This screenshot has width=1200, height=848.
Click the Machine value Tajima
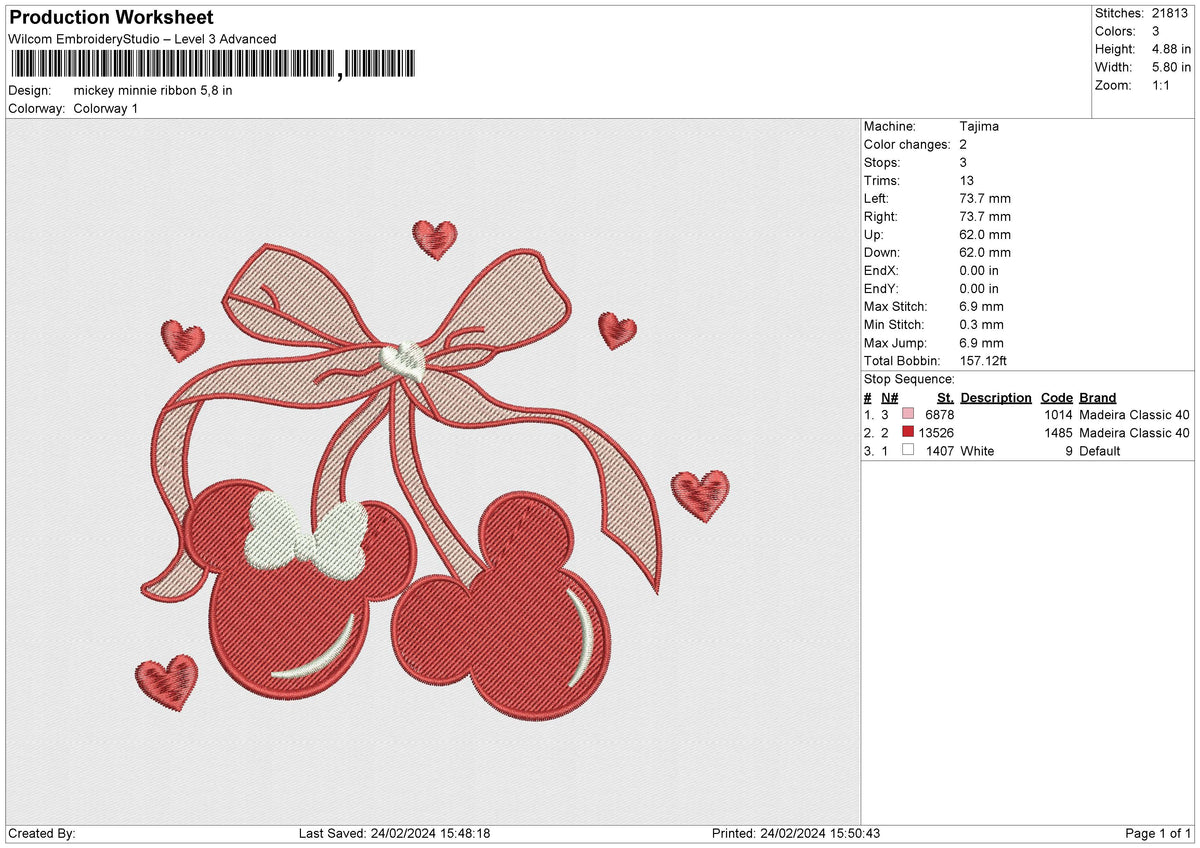(978, 126)
